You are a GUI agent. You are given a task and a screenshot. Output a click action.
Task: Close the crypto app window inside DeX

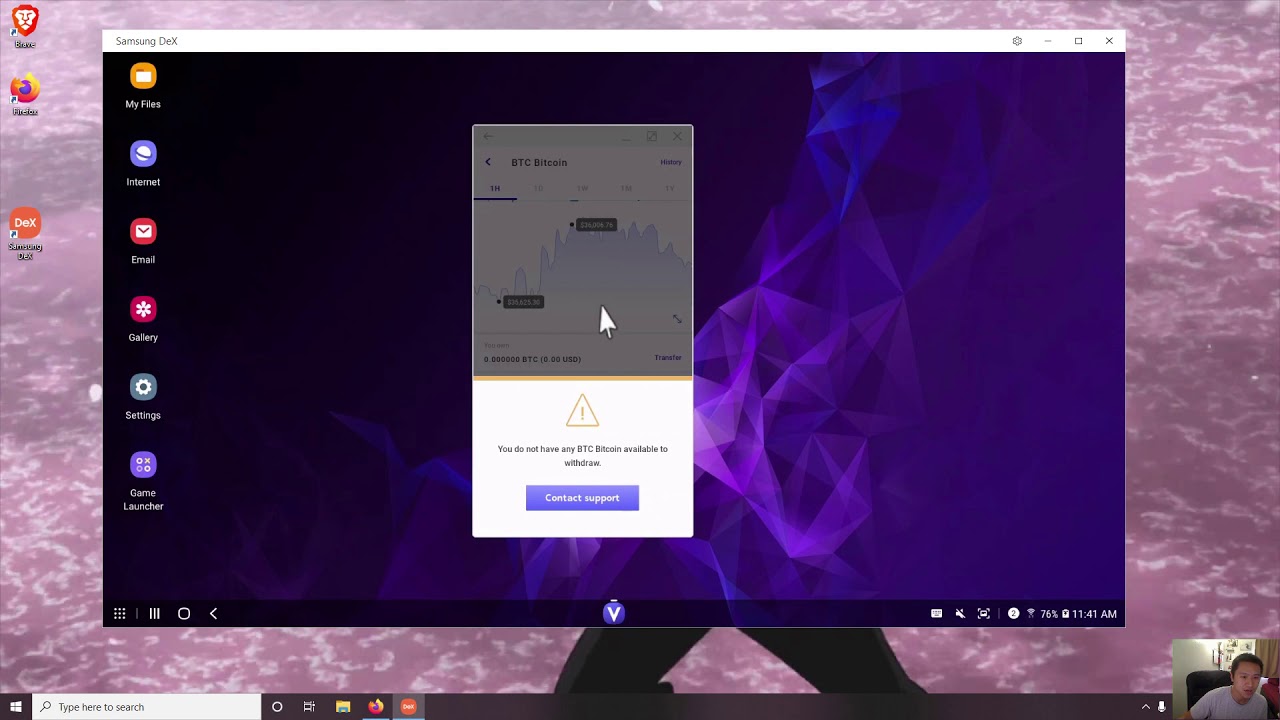tap(677, 136)
